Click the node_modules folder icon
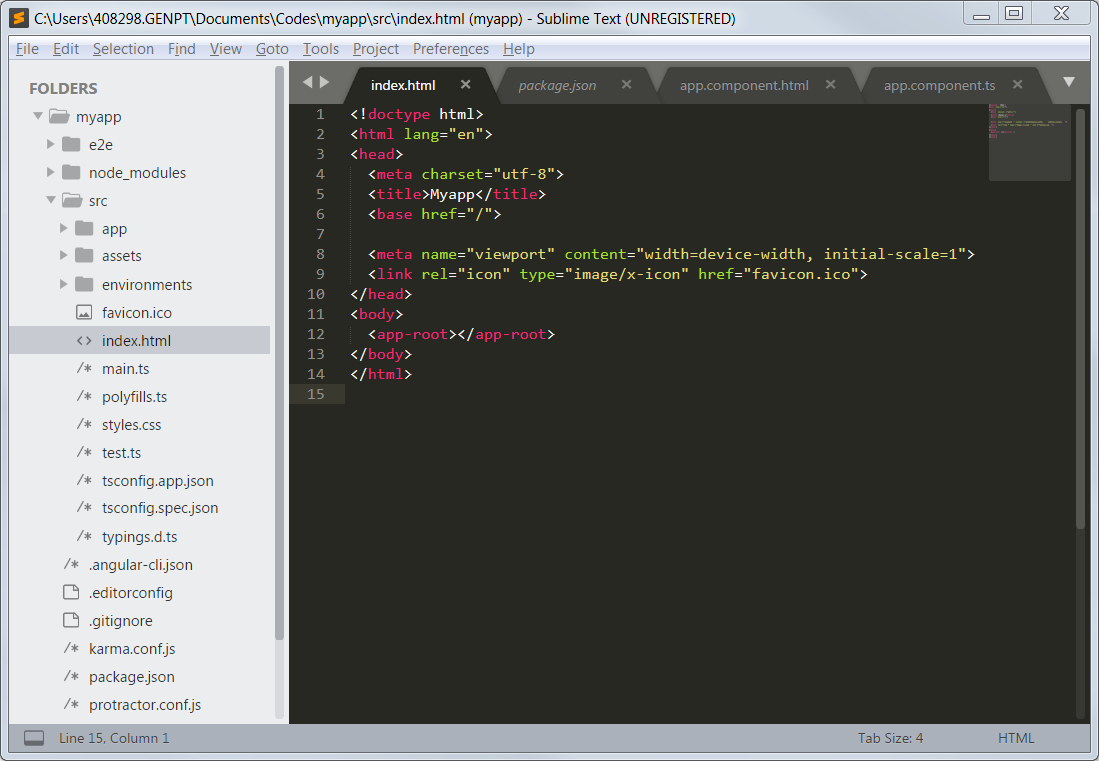The width and height of the screenshot is (1099, 761). click(x=71, y=173)
